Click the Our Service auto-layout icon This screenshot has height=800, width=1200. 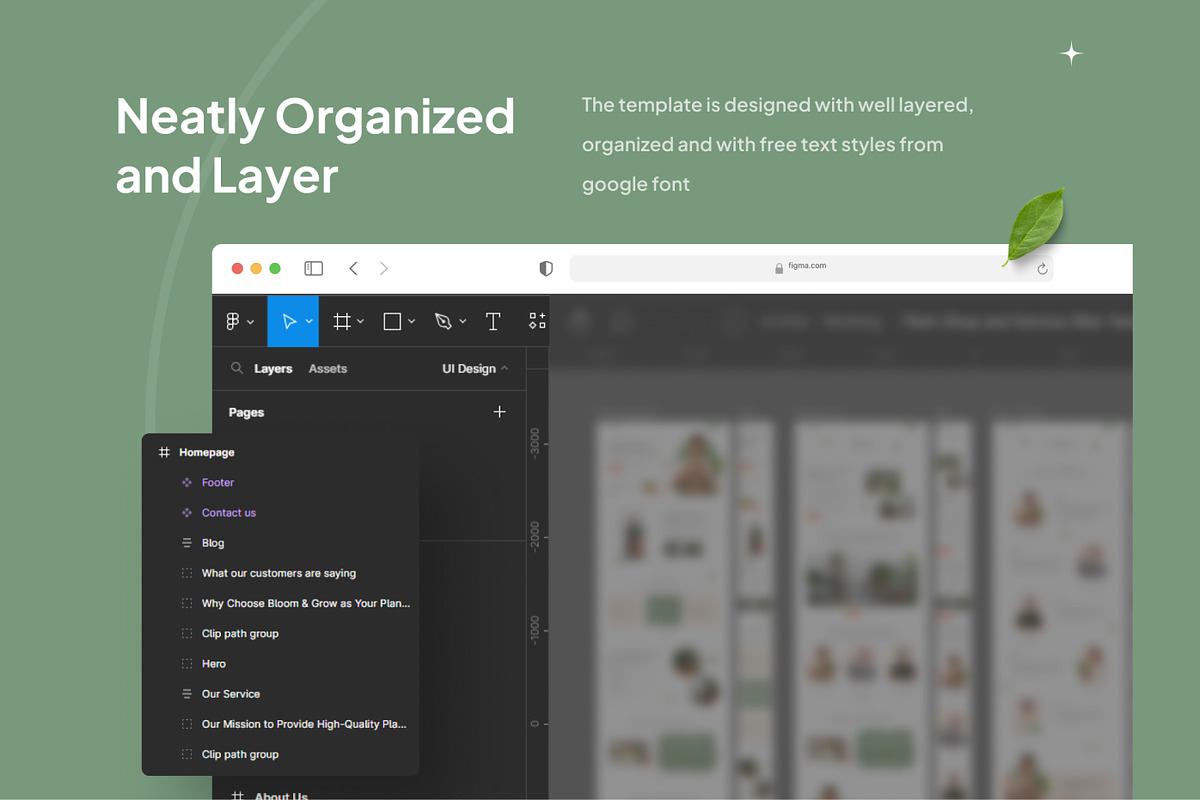pos(187,694)
